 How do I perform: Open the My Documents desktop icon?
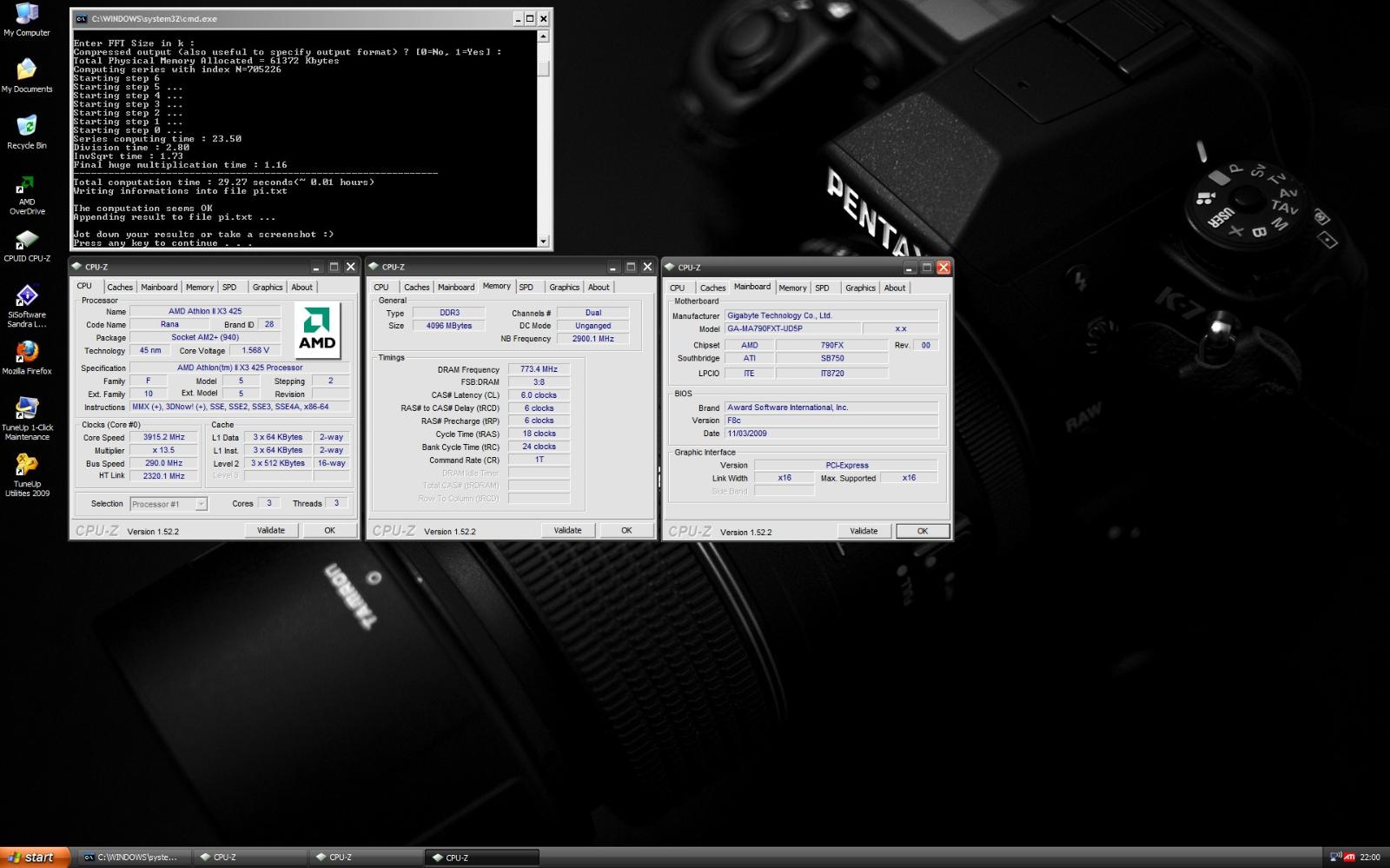(27, 75)
